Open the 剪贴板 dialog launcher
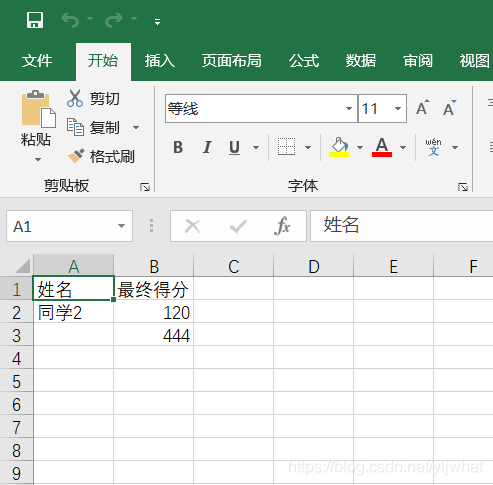This screenshot has width=493, height=485. click(145, 187)
